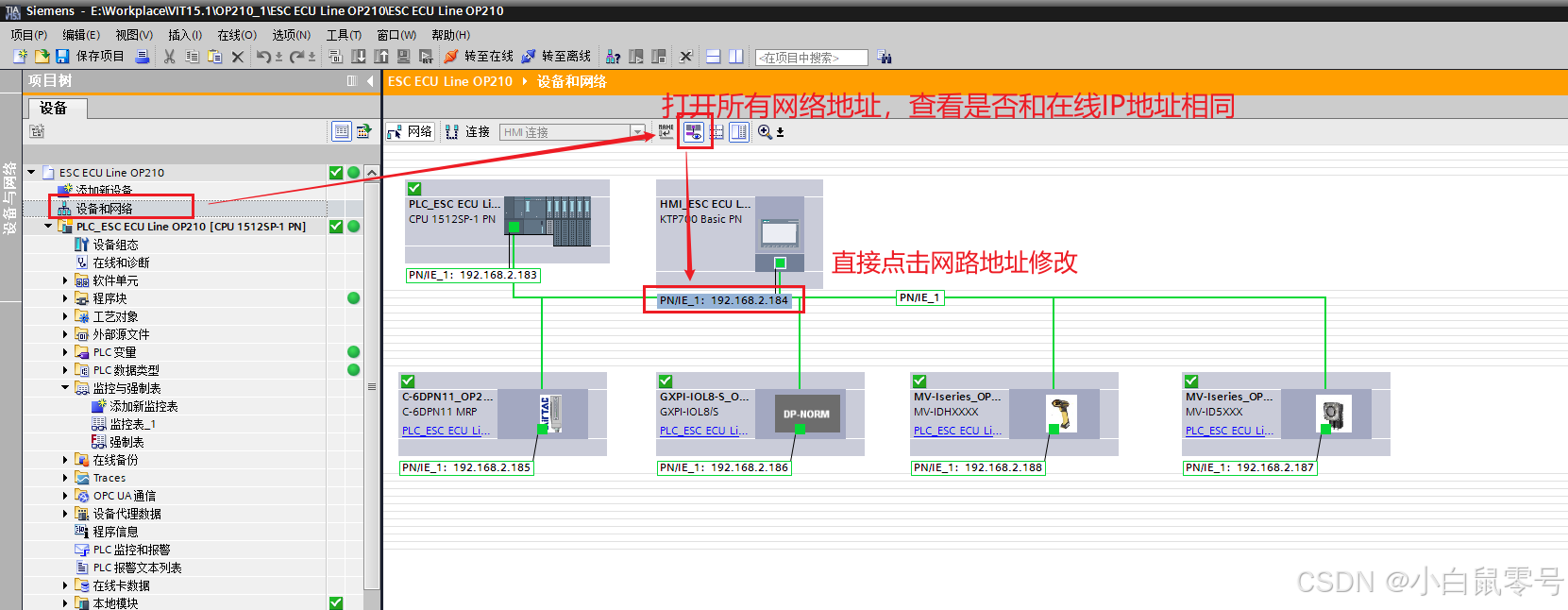1568x610 pixels.
Task: Start search with the binoculars icon
Action: point(884,57)
